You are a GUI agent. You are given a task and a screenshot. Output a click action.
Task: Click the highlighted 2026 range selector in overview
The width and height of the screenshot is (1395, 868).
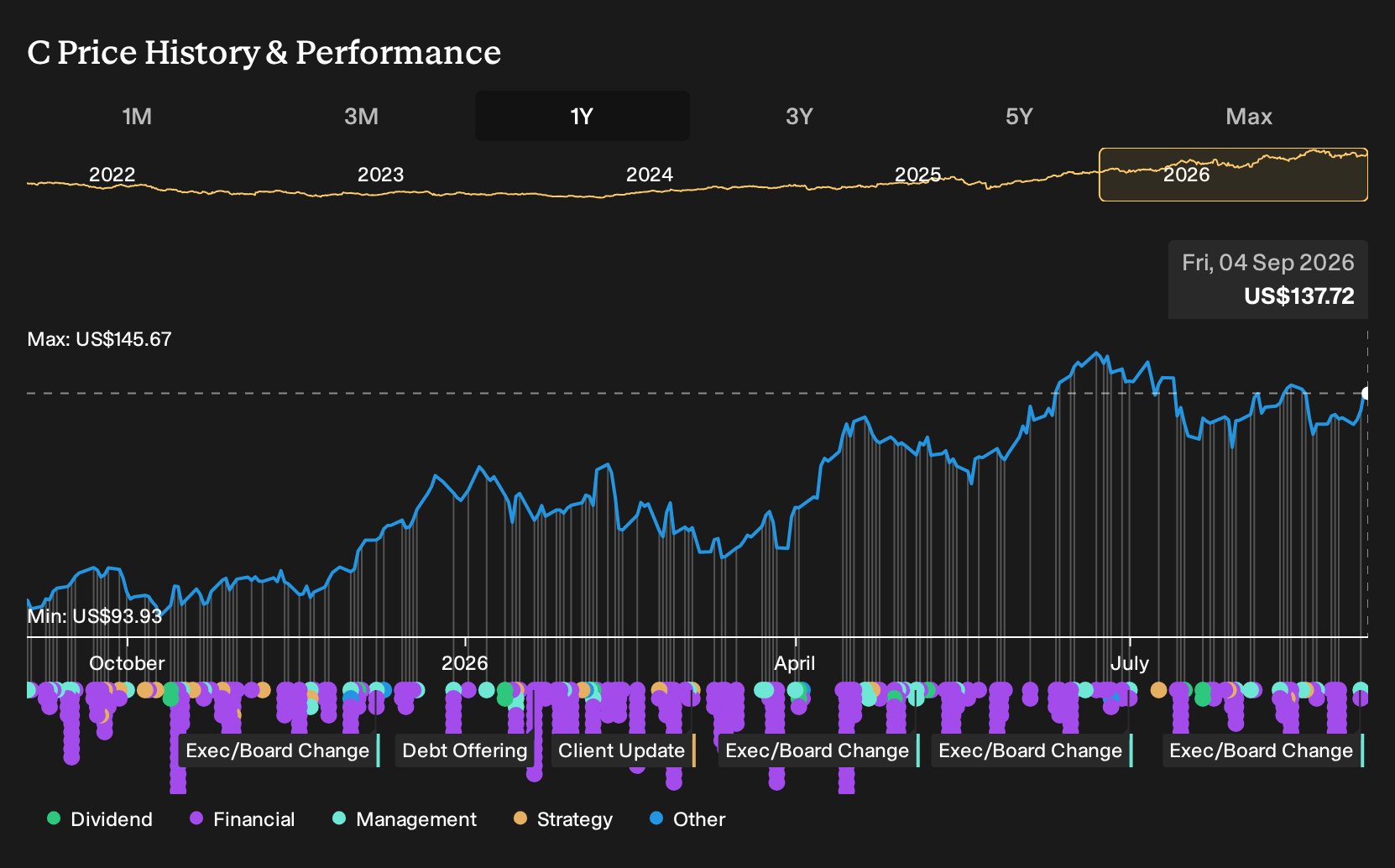1233,175
